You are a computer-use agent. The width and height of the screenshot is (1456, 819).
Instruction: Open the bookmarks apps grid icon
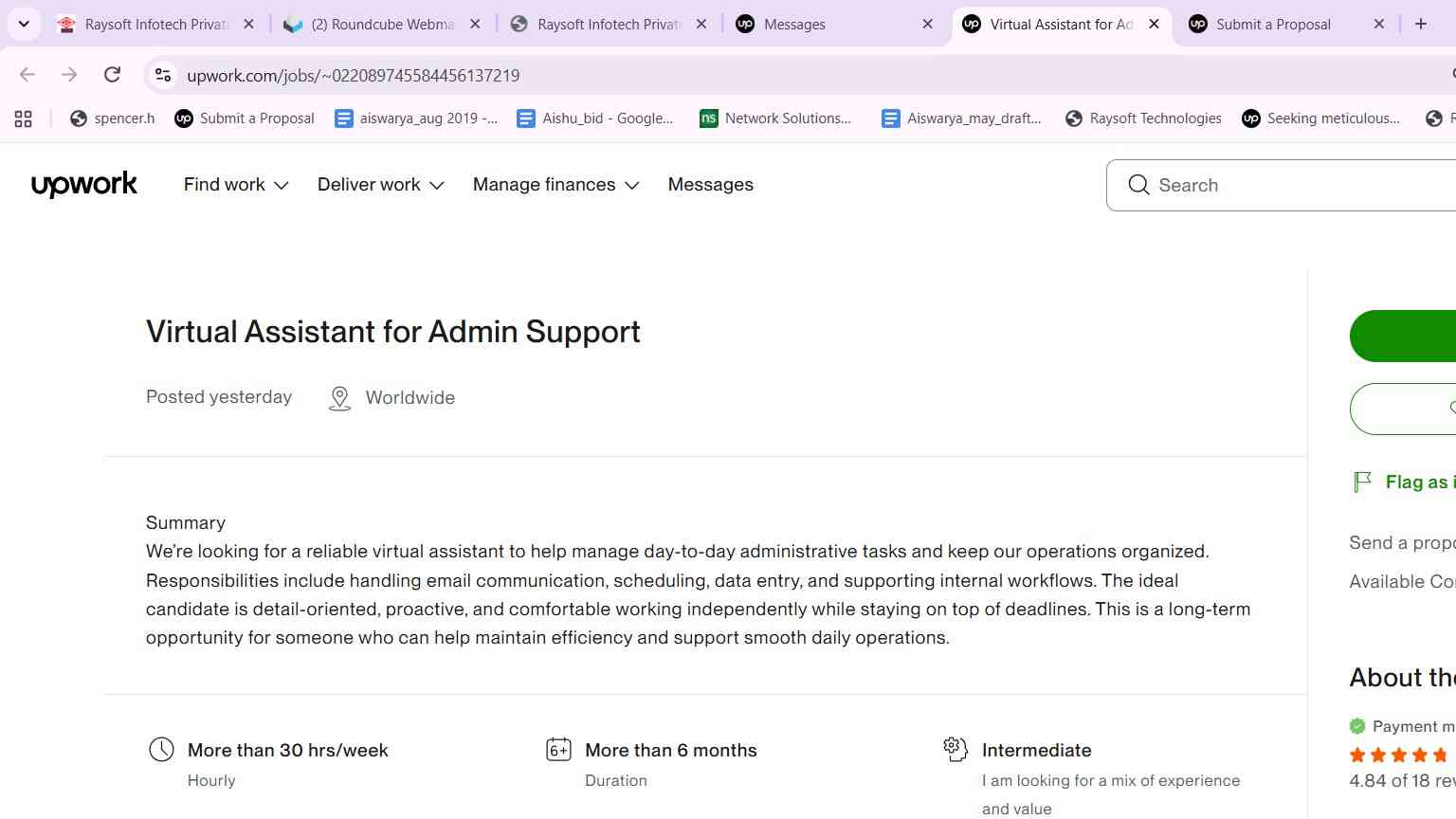pos(24,118)
